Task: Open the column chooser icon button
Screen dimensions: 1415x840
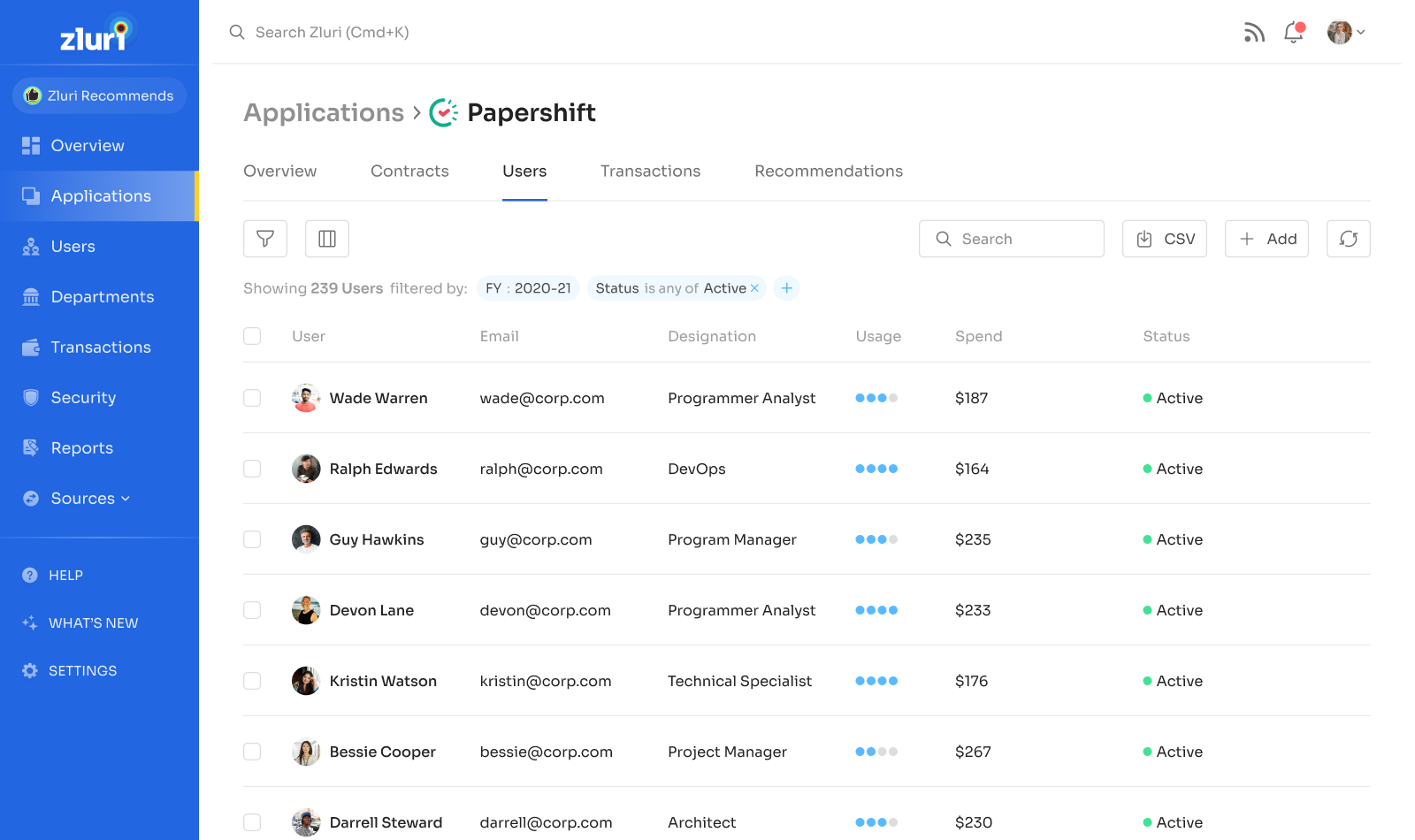Action: (x=327, y=239)
